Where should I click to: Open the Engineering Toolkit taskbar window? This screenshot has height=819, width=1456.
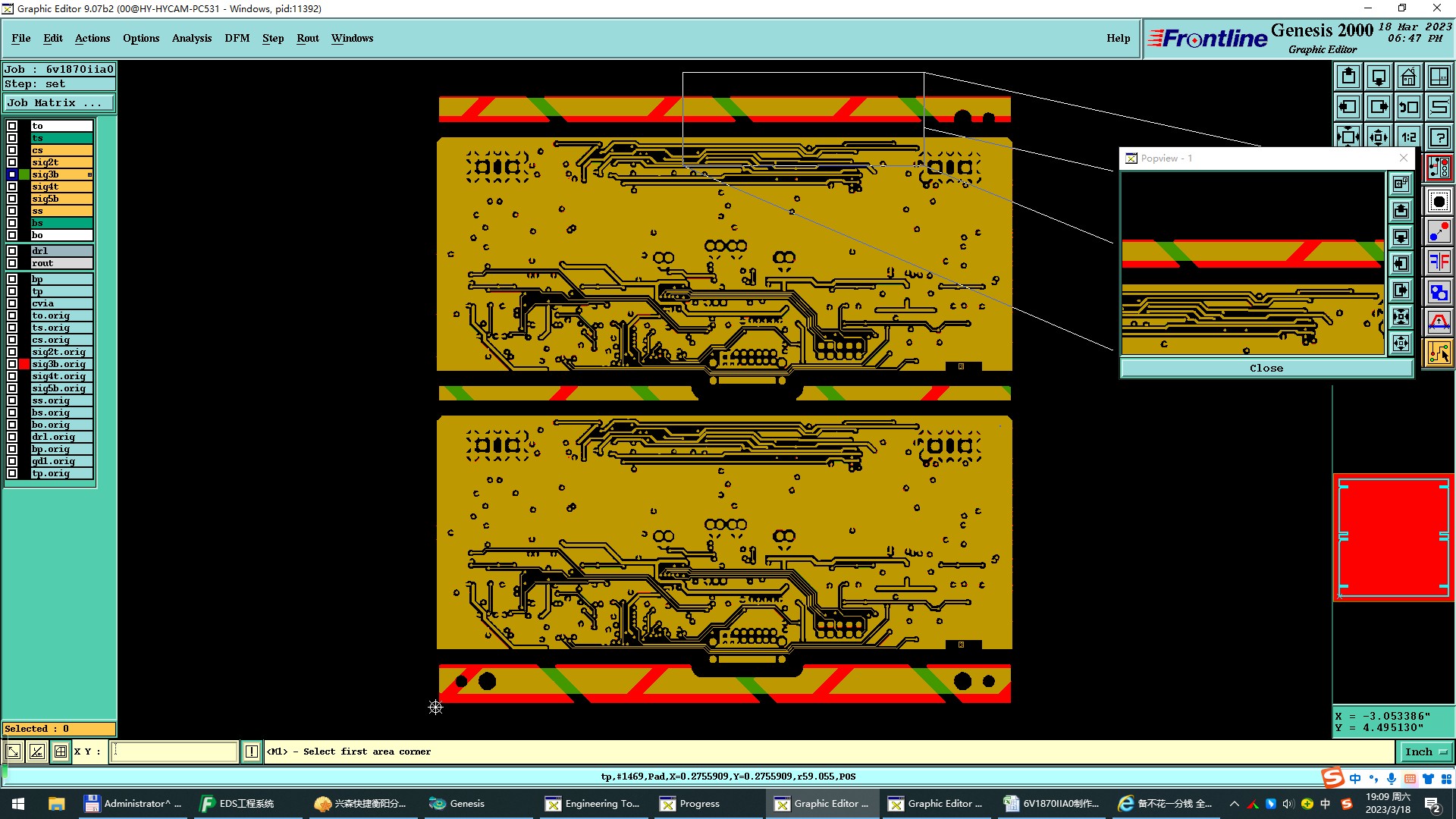[595, 803]
